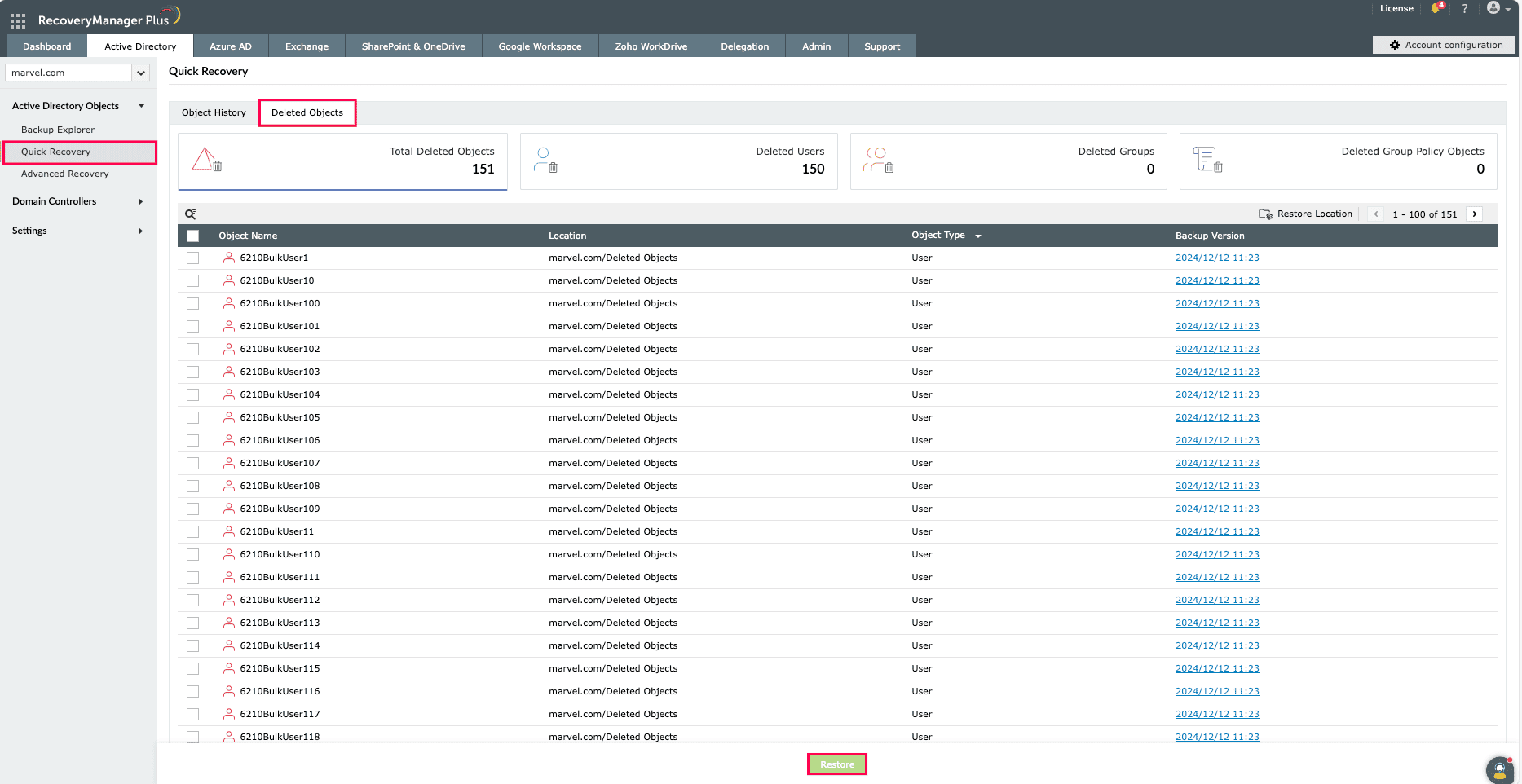Sort by the Object Name column header
Image resolution: width=1522 pixels, height=784 pixels.
248,236
